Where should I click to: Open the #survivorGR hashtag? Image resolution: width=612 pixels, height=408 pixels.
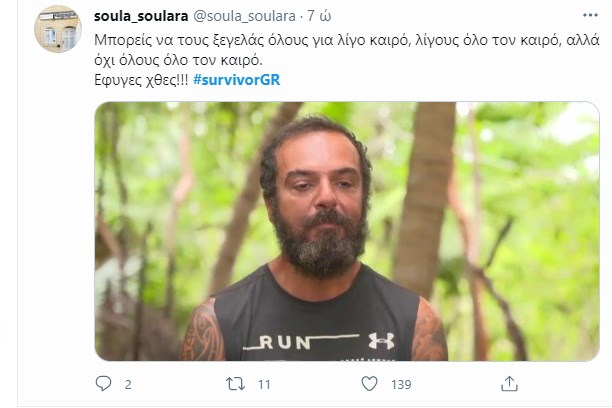237,80
